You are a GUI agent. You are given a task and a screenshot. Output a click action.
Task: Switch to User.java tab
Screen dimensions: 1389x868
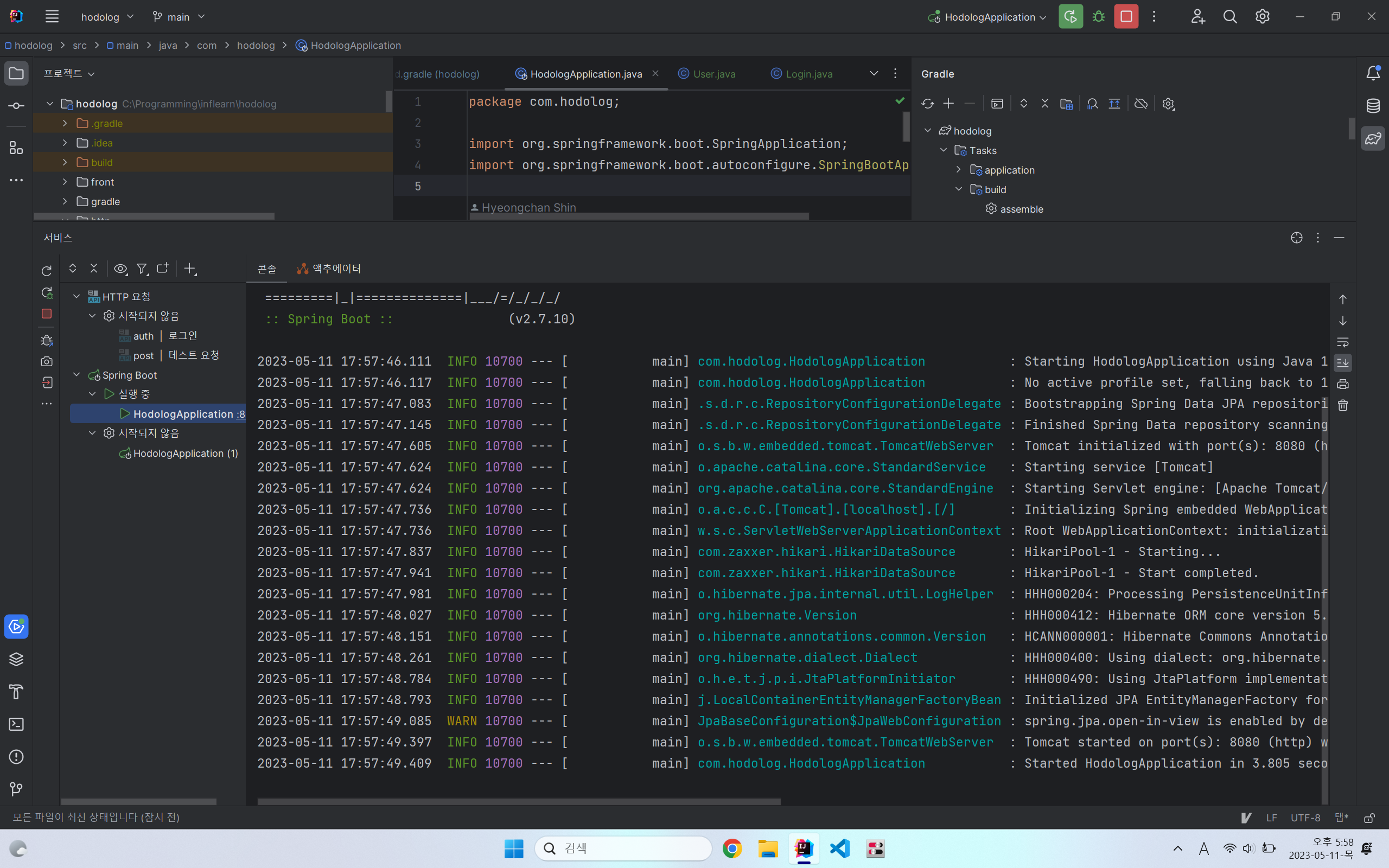click(706, 73)
